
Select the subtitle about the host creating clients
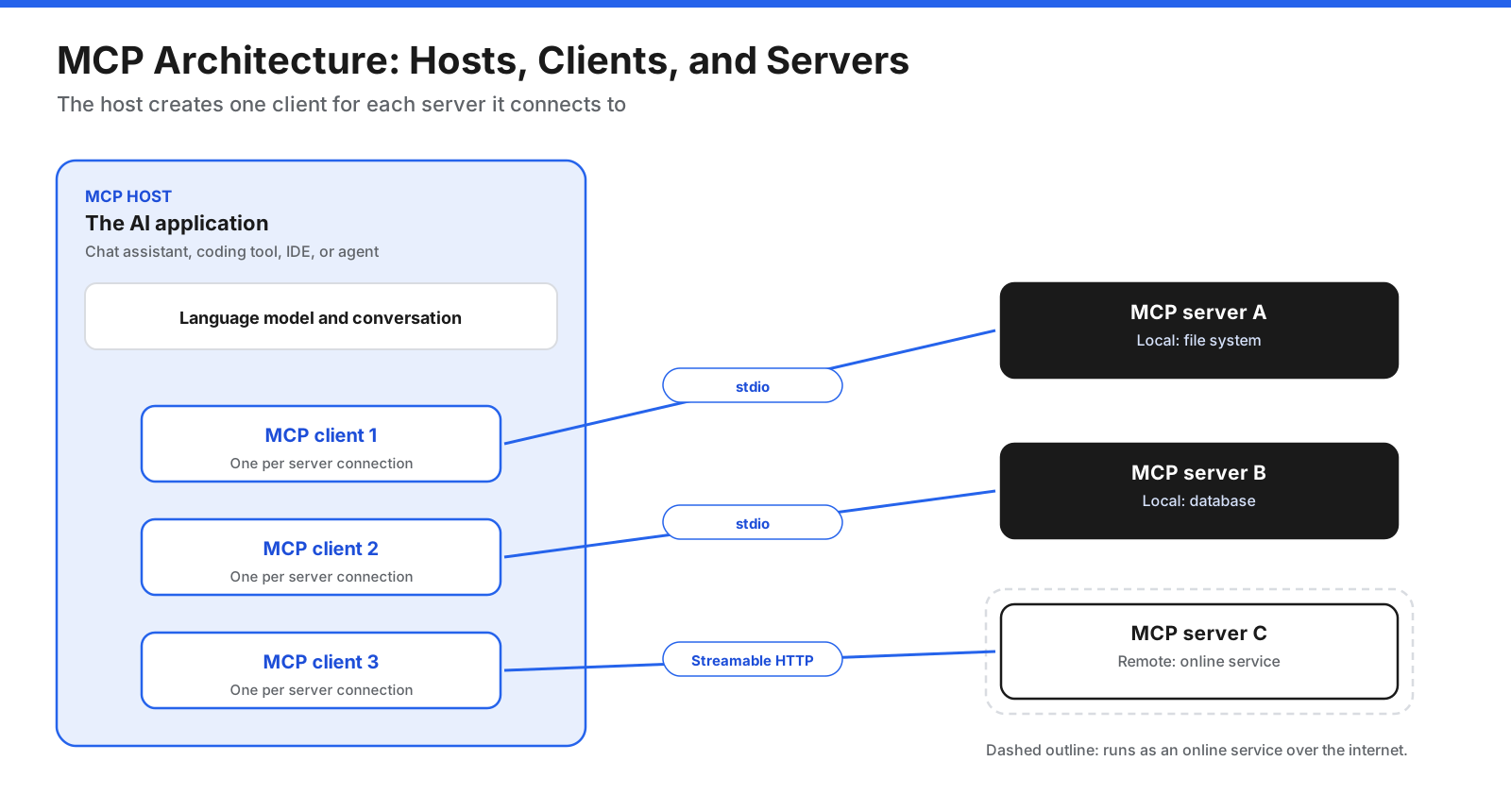click(x=341, y=104)
